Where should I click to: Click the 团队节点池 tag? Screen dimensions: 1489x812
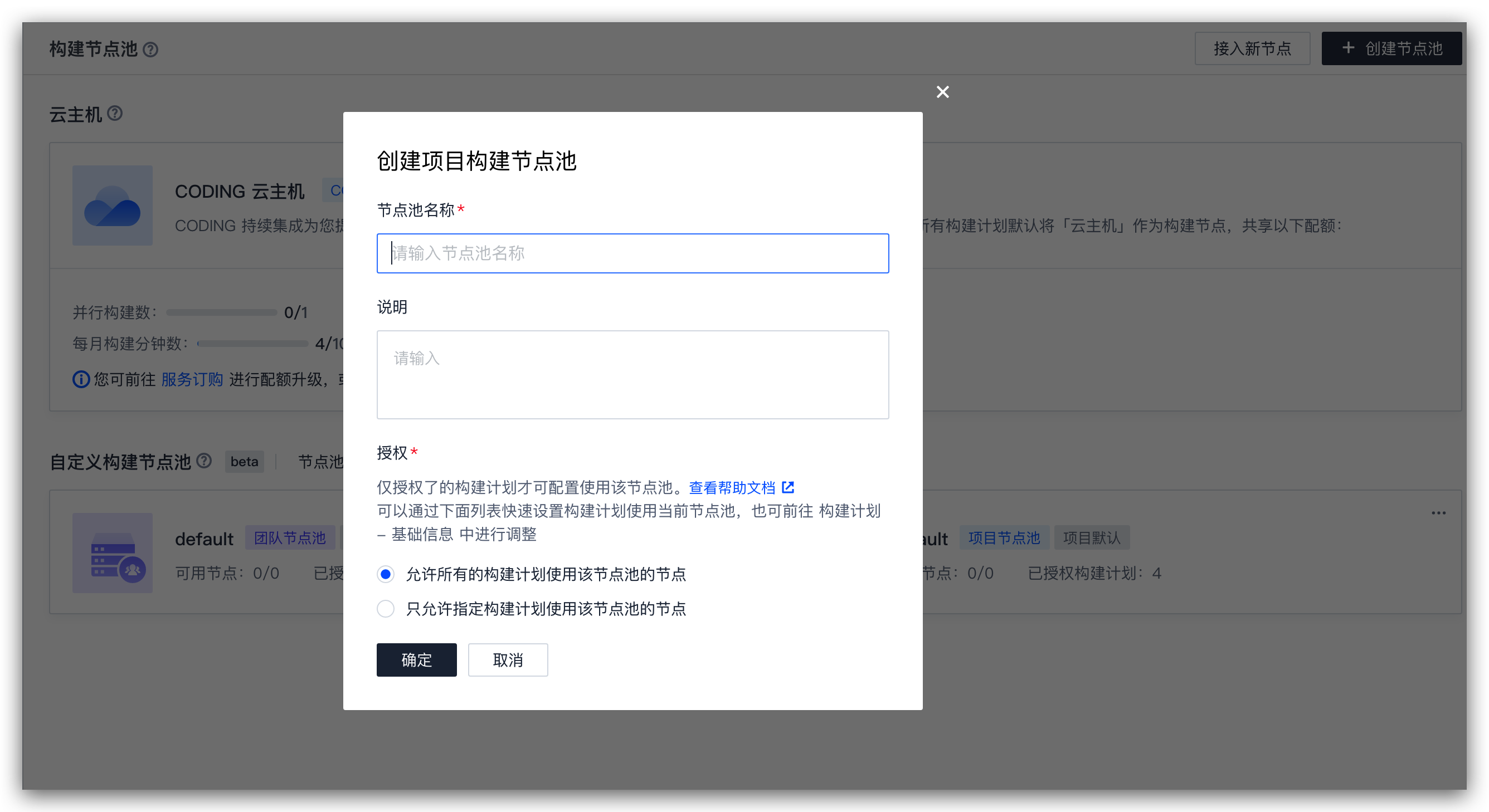coord(290,537)
